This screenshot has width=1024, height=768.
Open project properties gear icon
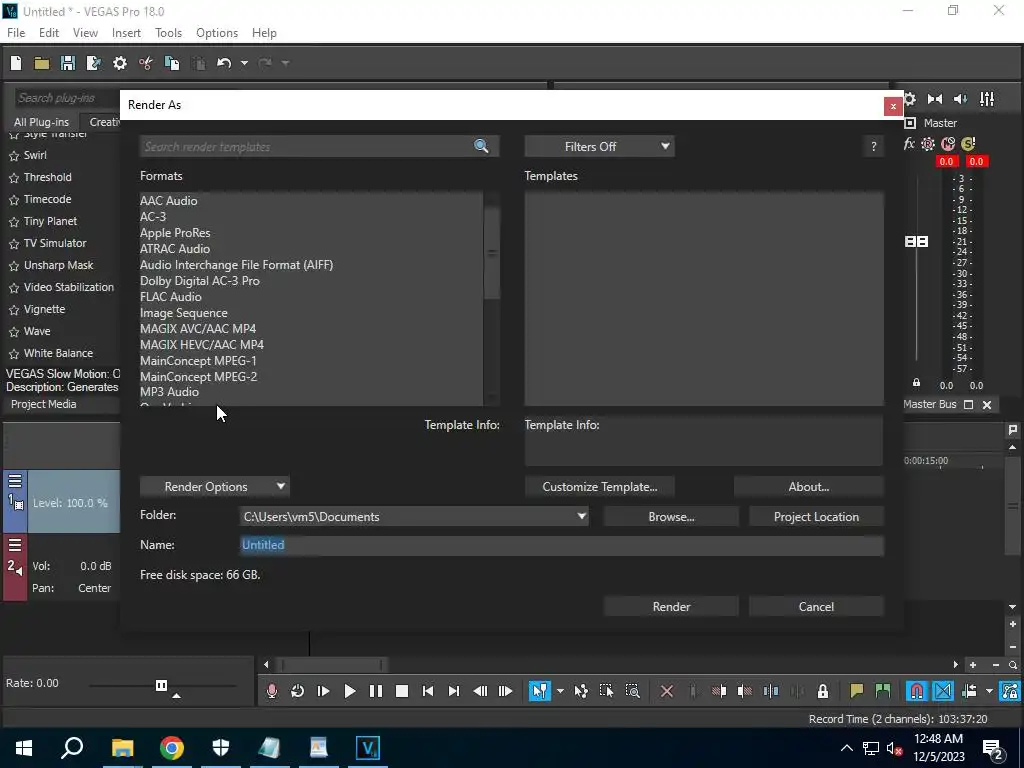120,63
